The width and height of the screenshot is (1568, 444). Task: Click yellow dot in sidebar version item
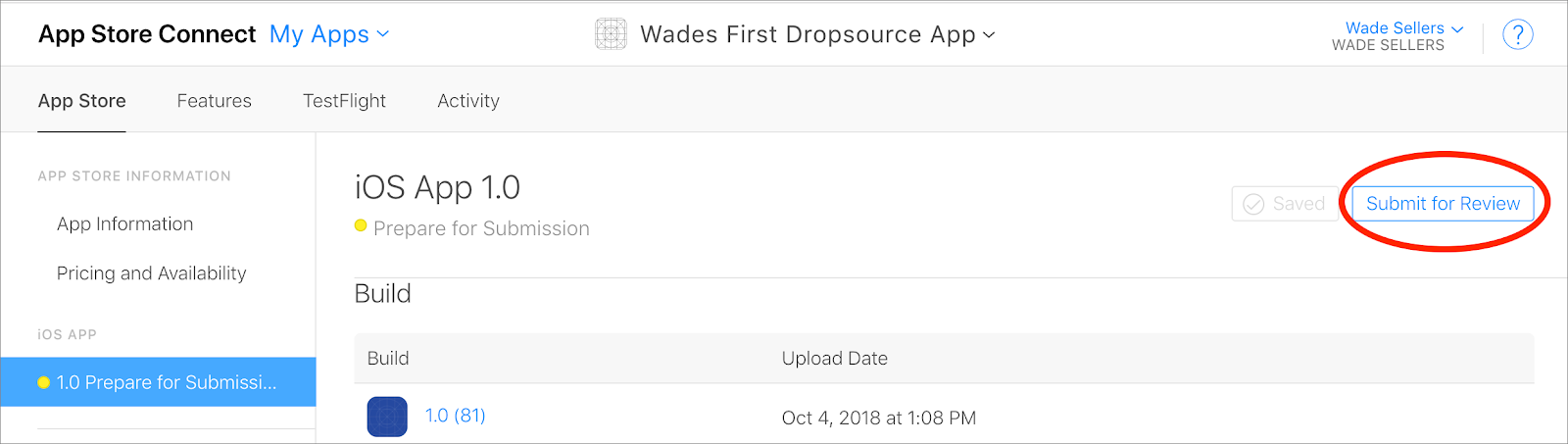(x=43, y=383)
